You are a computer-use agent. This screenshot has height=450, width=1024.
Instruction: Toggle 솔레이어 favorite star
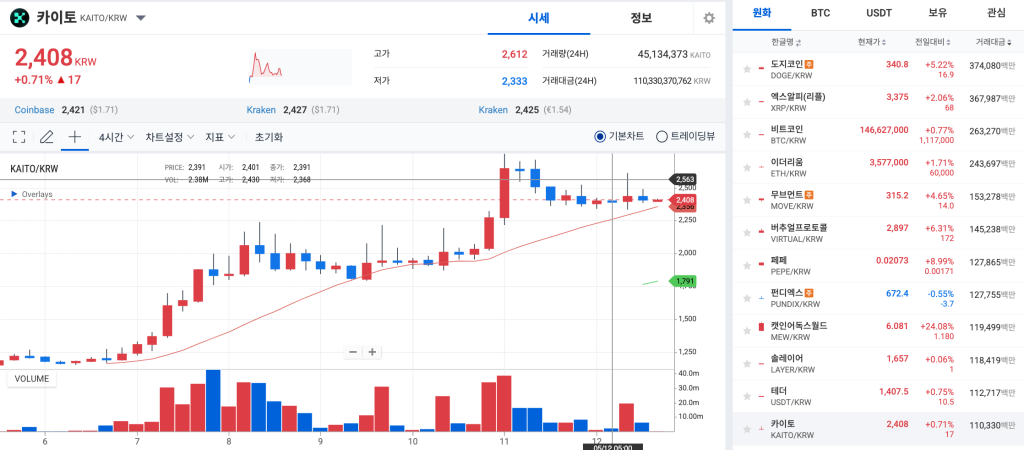748,363
